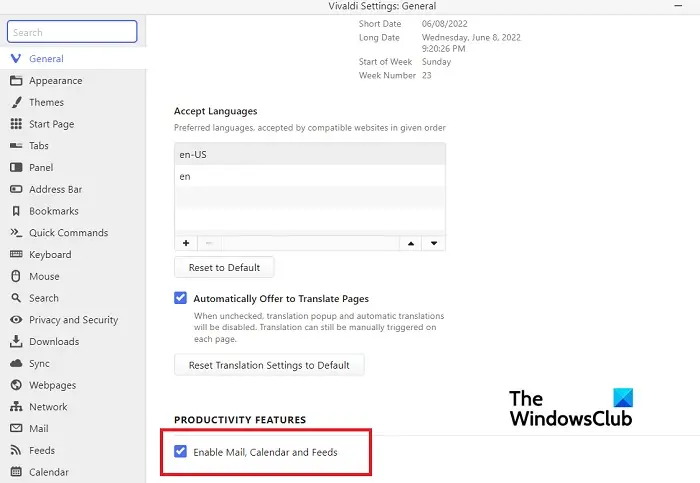Click the PRODUCTIVITY FEATURES heading
Screen dimensions: 700x483
pos(240,420)
